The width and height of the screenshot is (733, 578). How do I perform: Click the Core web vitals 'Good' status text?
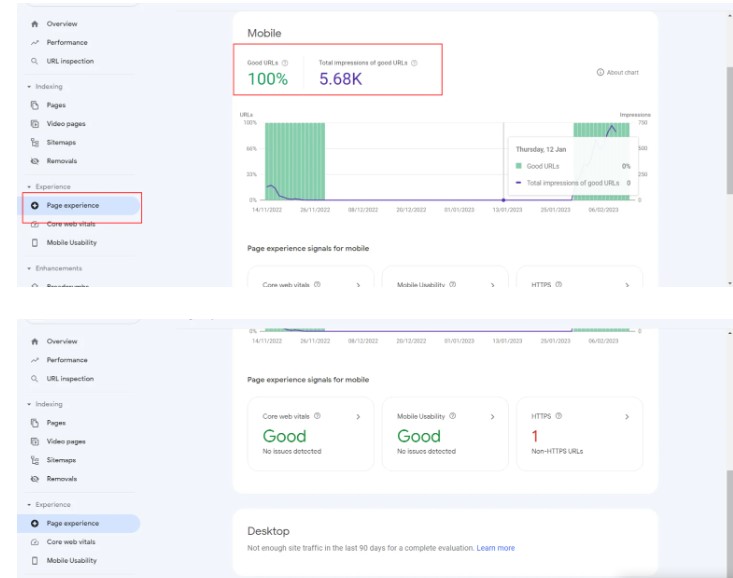(x=284, y=436)
